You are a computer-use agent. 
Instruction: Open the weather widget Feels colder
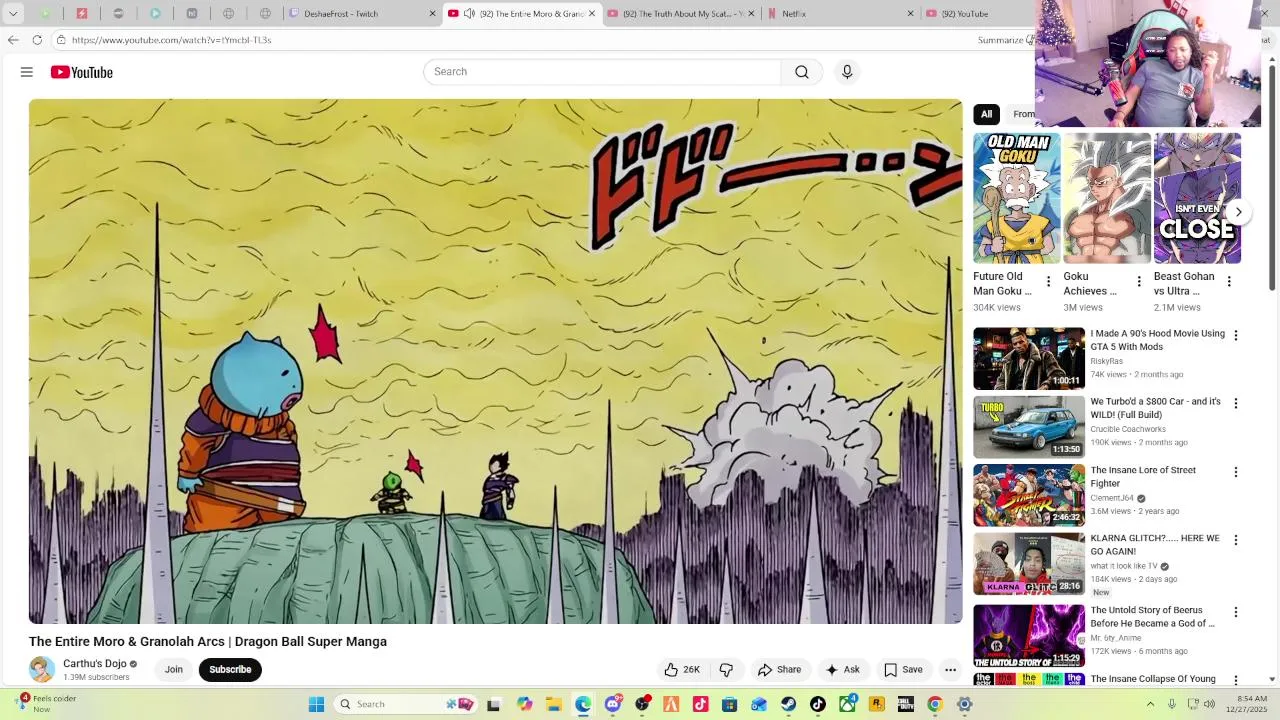[x=45, y=704]
